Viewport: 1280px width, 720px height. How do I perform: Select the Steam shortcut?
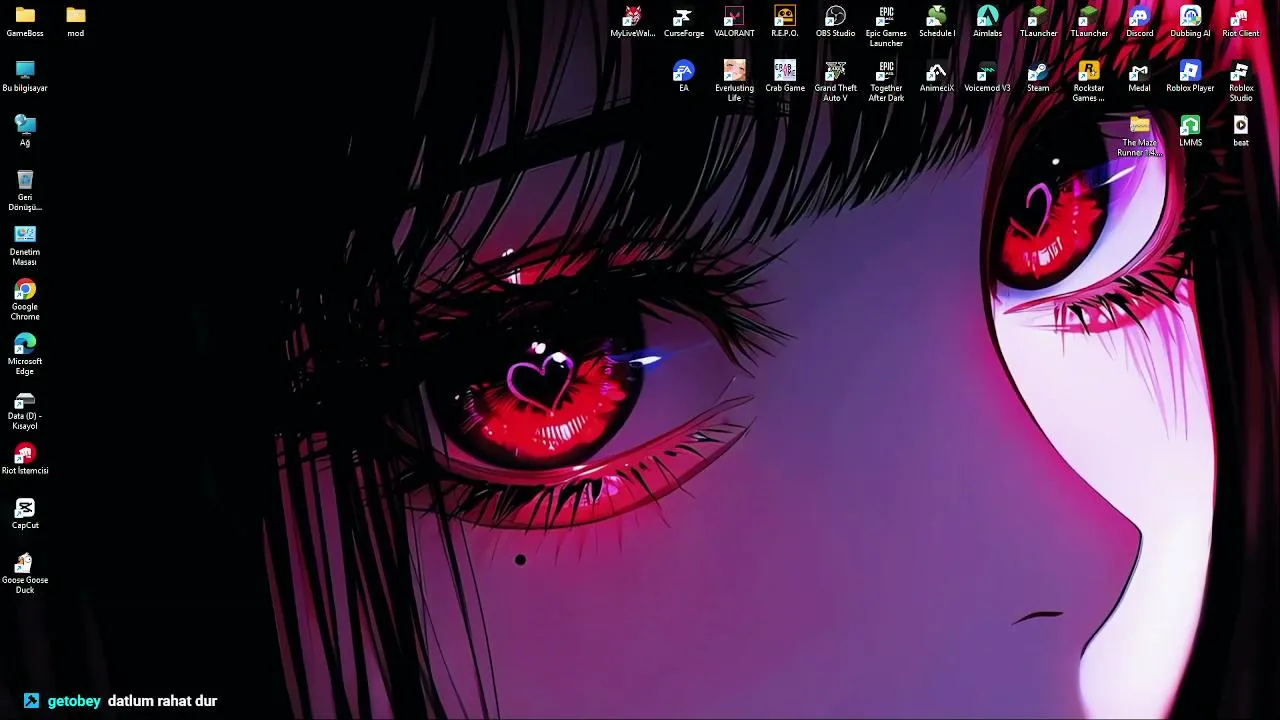(x=1038, y=76)
